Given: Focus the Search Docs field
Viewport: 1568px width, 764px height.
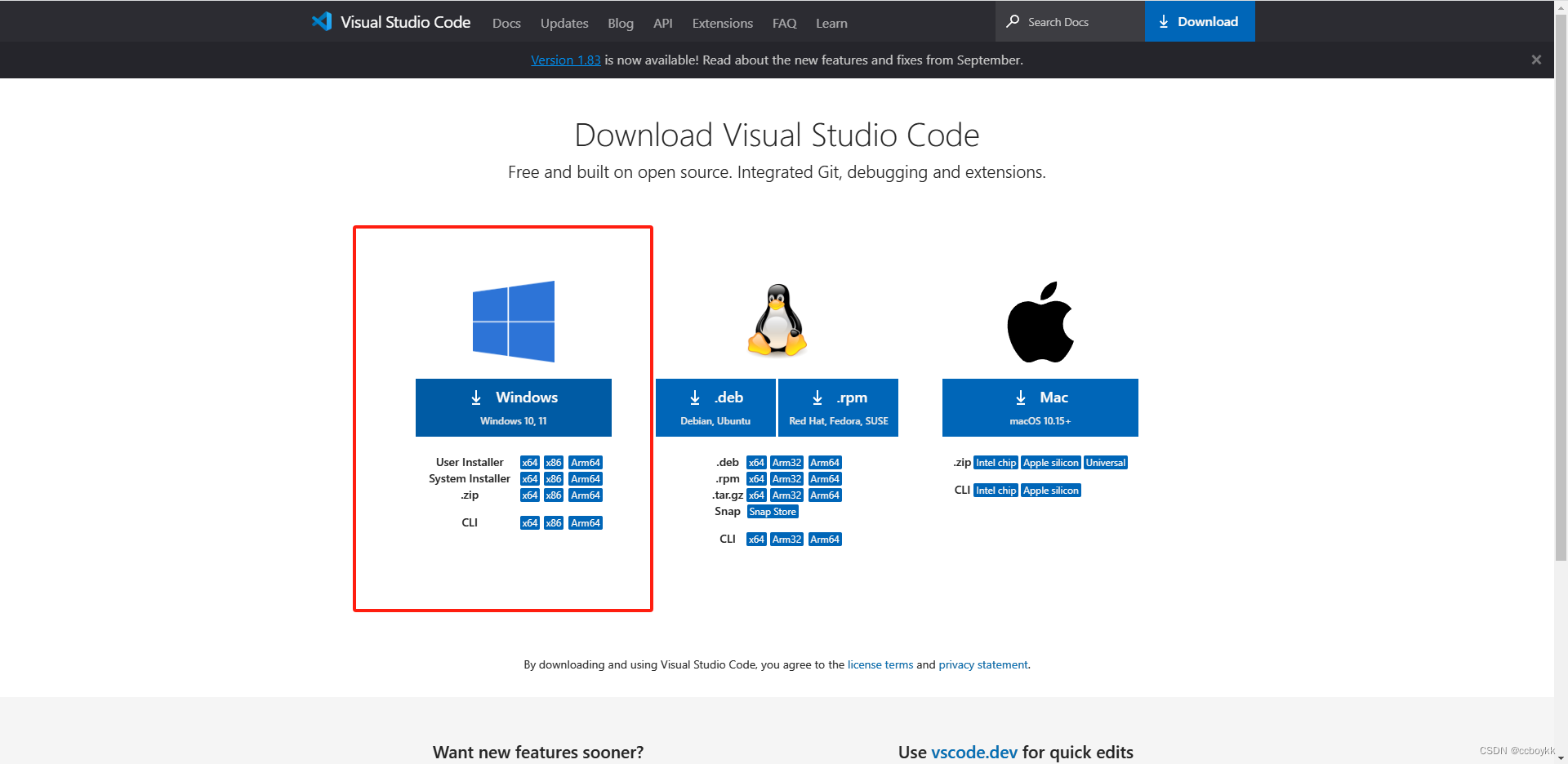Looking at the screenshot, I should [x=1070, y=21].
